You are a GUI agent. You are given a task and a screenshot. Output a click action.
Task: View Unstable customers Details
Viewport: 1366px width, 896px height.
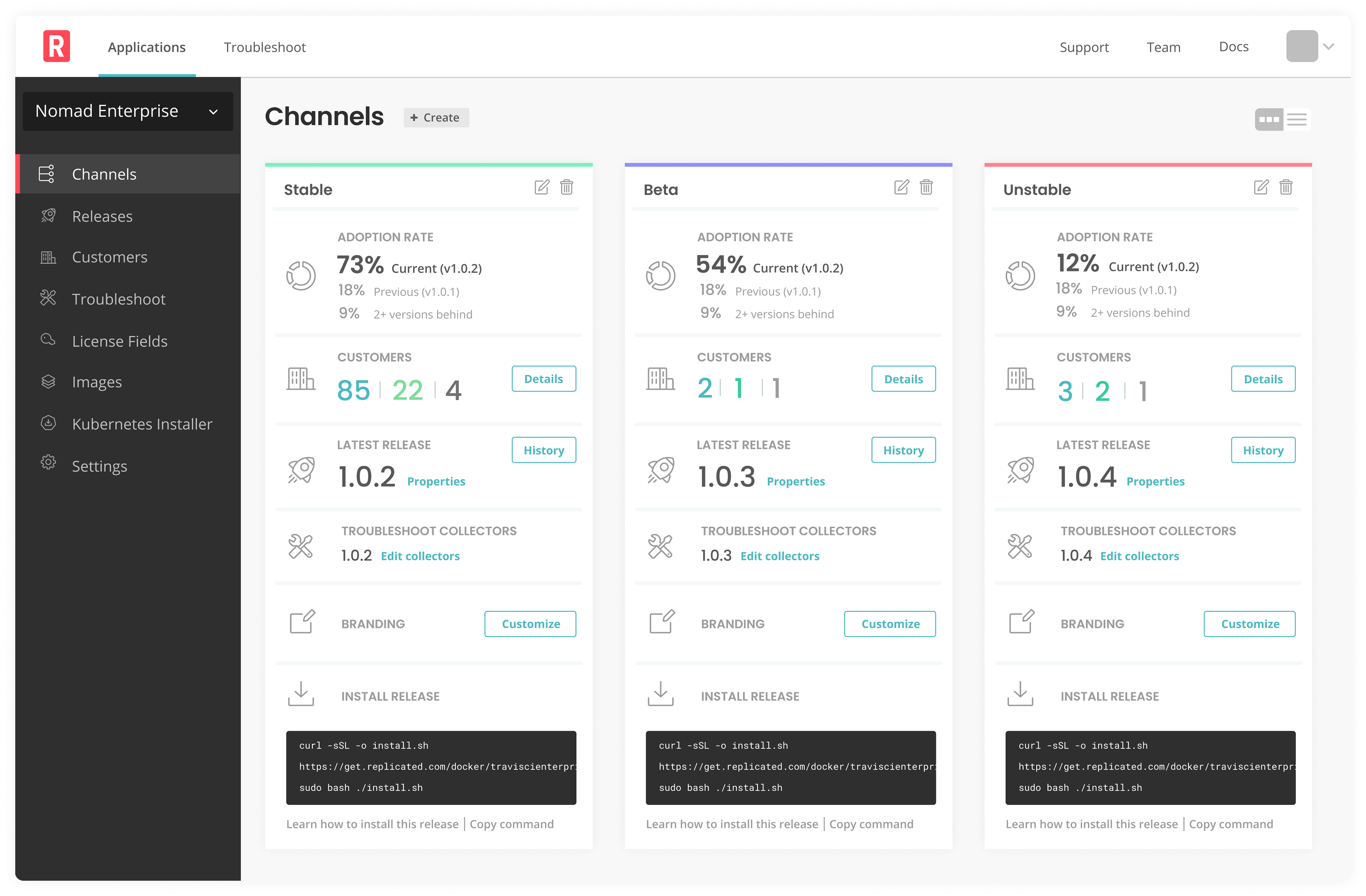(1263, 379)
